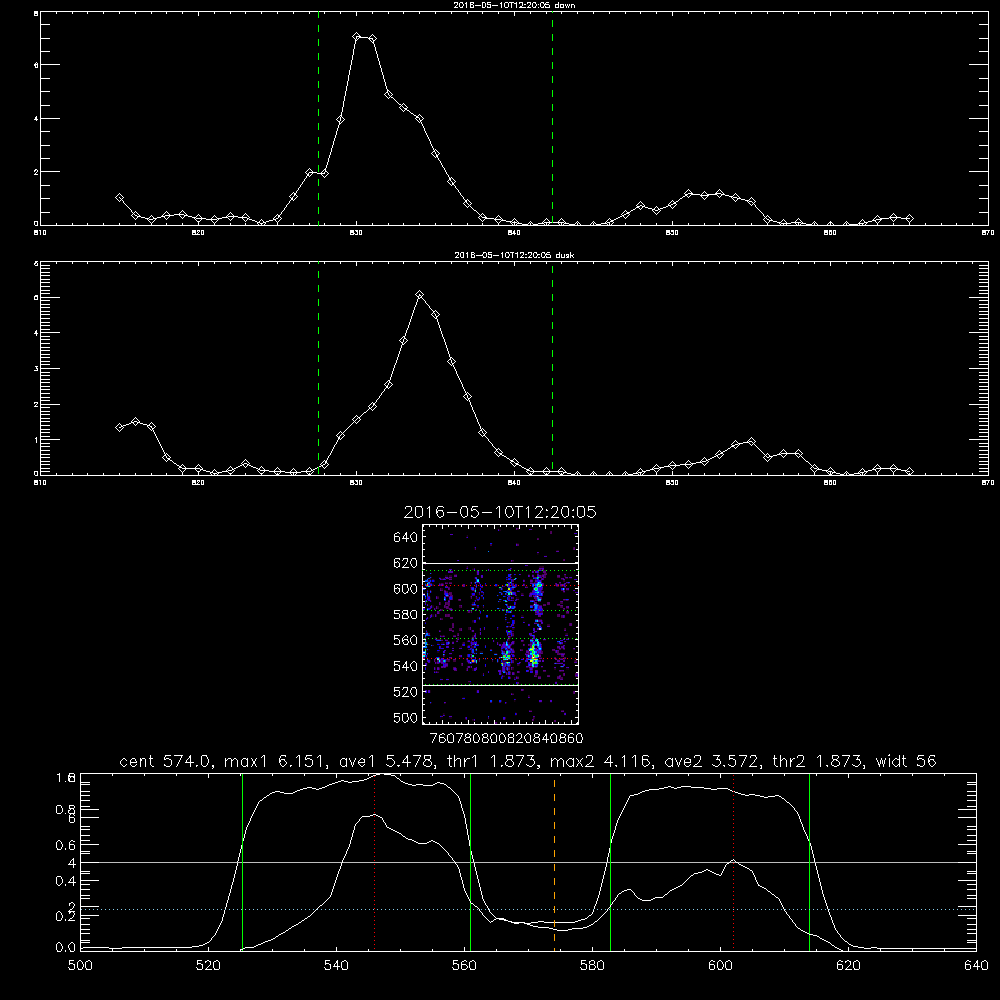The image size is (1000, 1000).
Task: Click the 500 label on the spectral image y-axis
Action: (x=405, y=717)
